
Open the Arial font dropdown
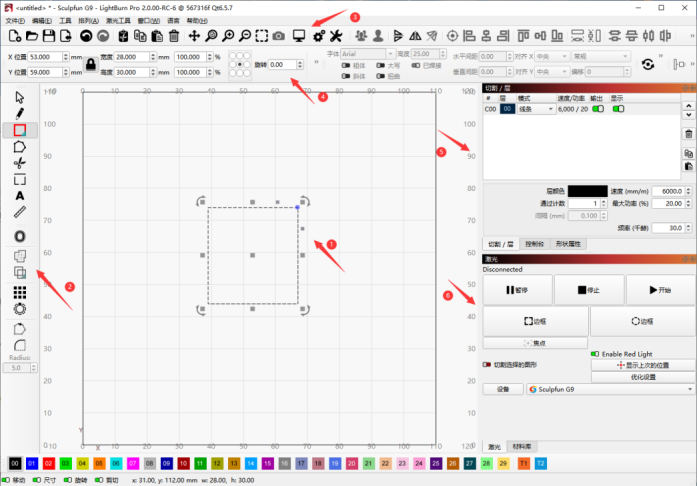(x=368, y=54)
